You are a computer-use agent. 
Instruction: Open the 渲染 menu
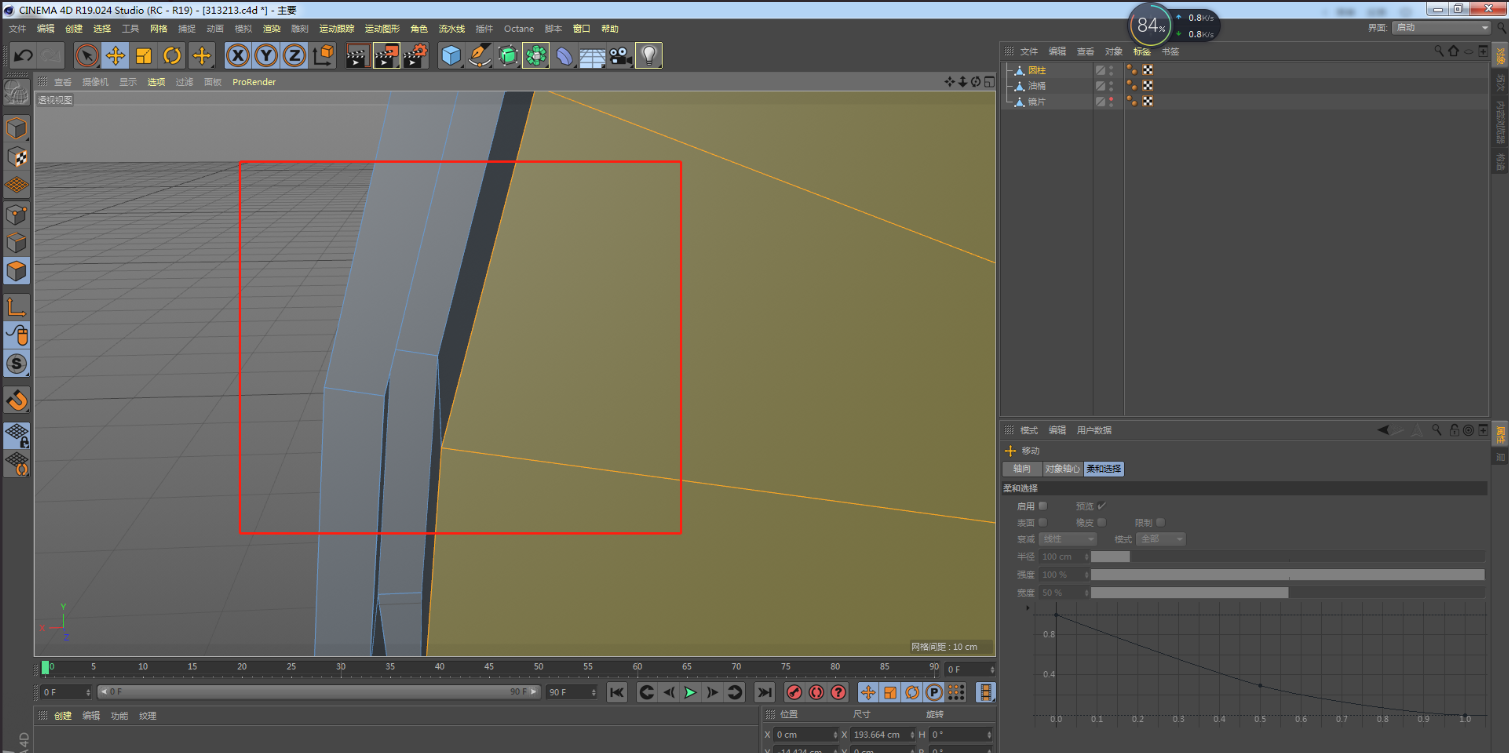(271, 29)
